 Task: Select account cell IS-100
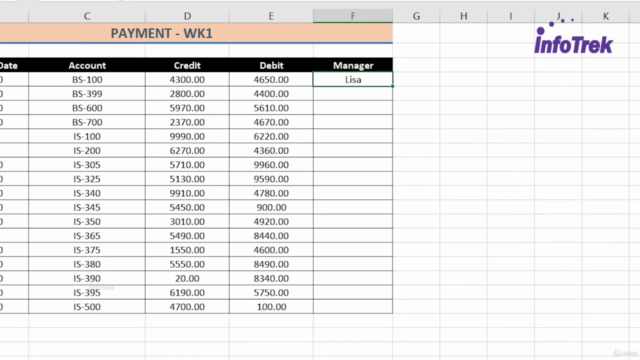[87, 136]
